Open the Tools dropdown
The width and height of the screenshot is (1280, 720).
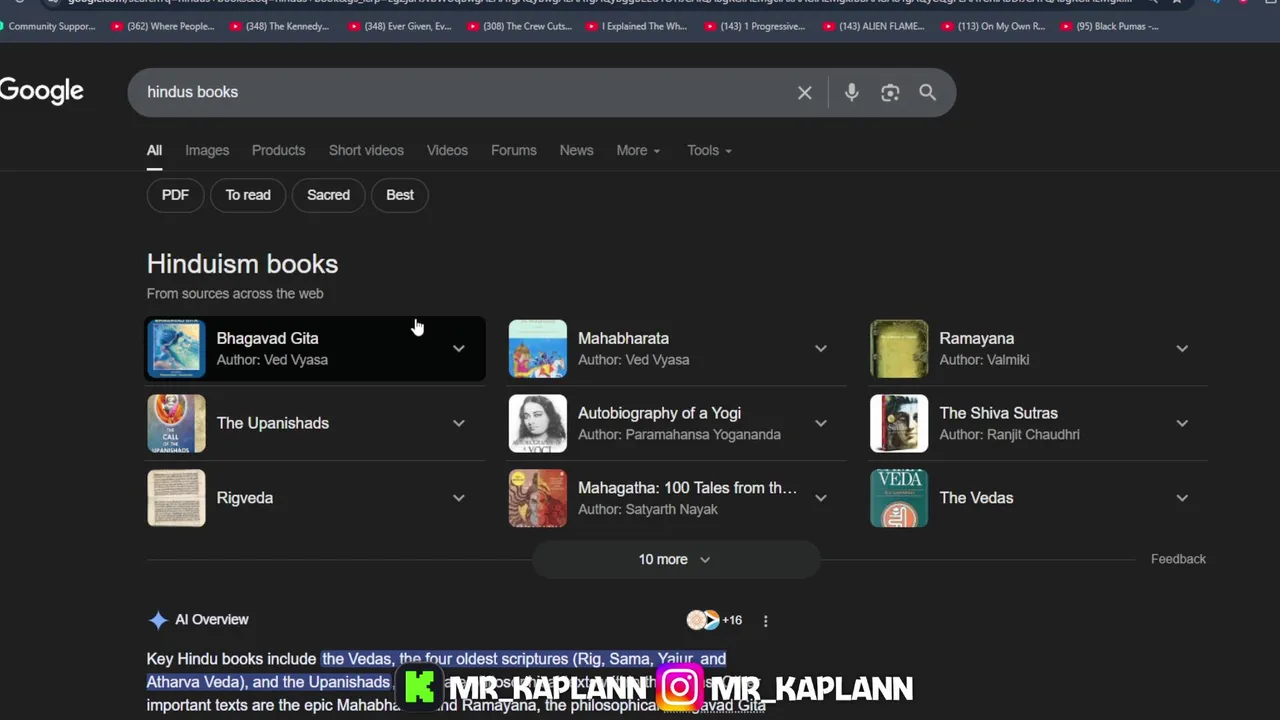click(709, 150)
